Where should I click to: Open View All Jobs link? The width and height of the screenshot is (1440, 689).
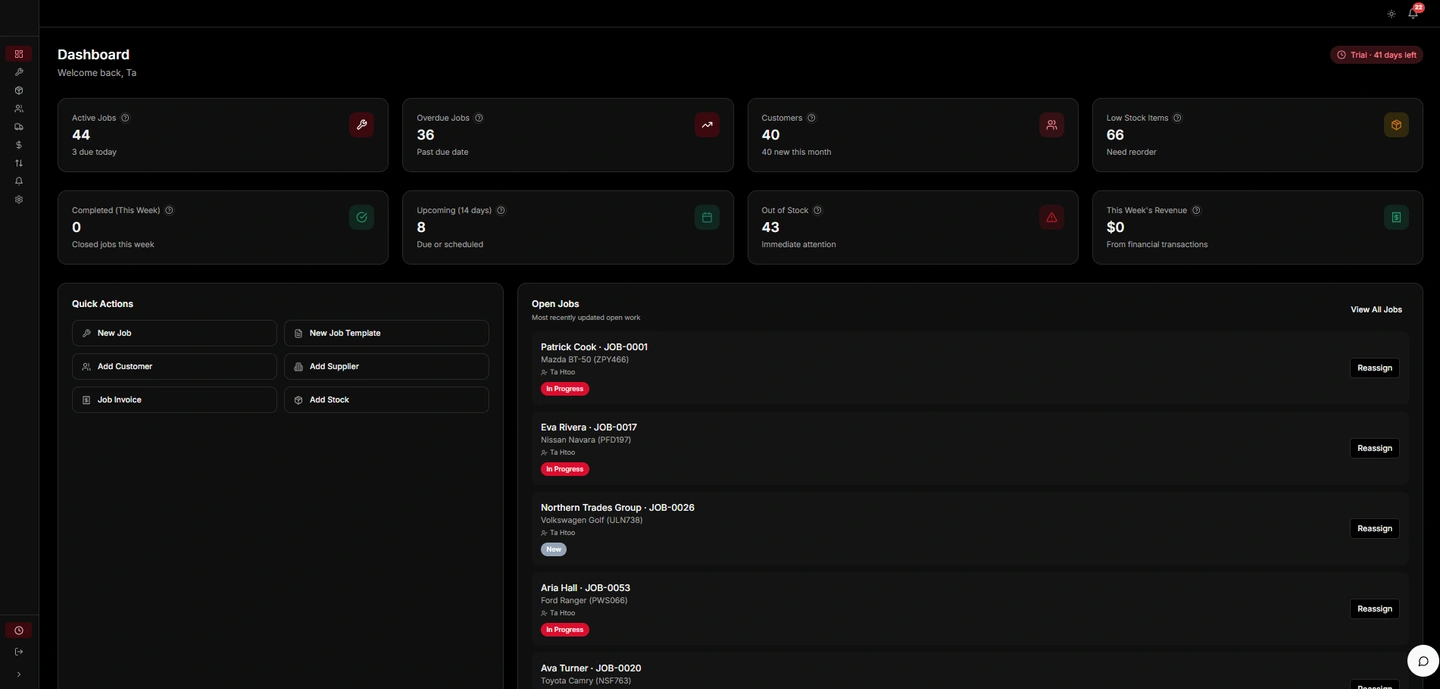[1376, 310]
